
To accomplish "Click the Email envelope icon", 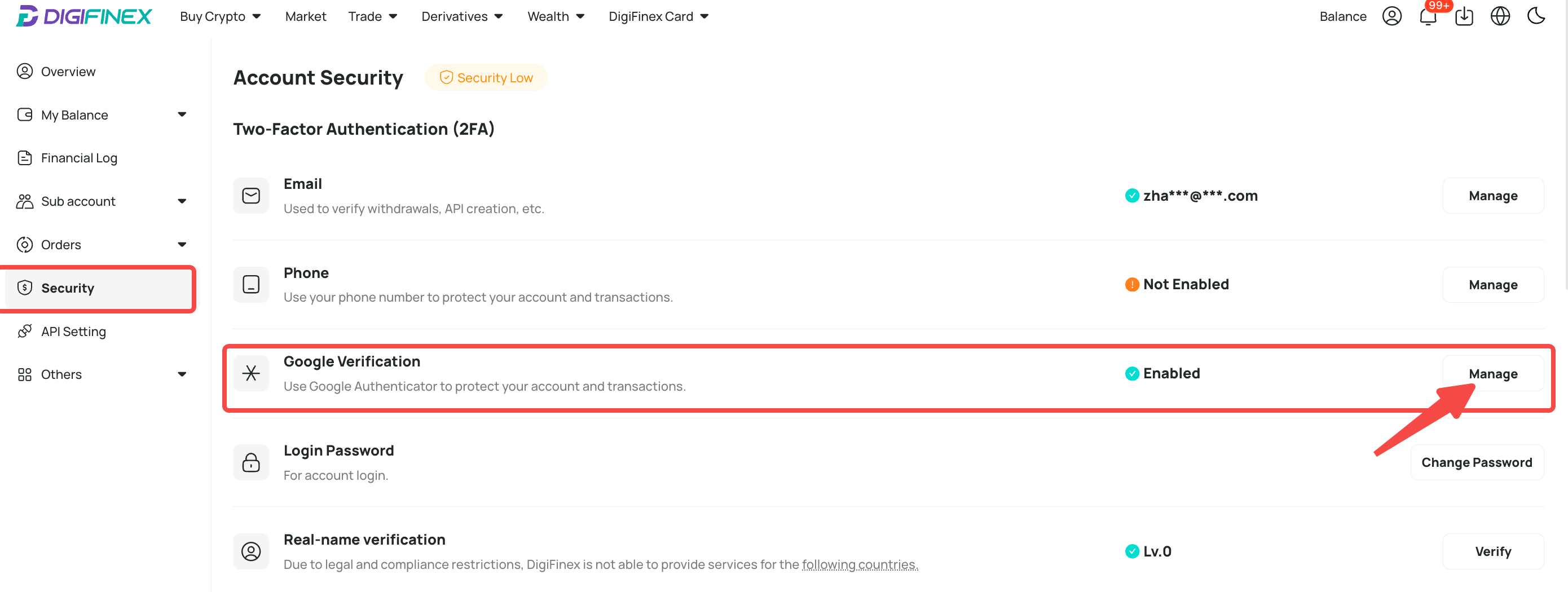I will 251,196.
